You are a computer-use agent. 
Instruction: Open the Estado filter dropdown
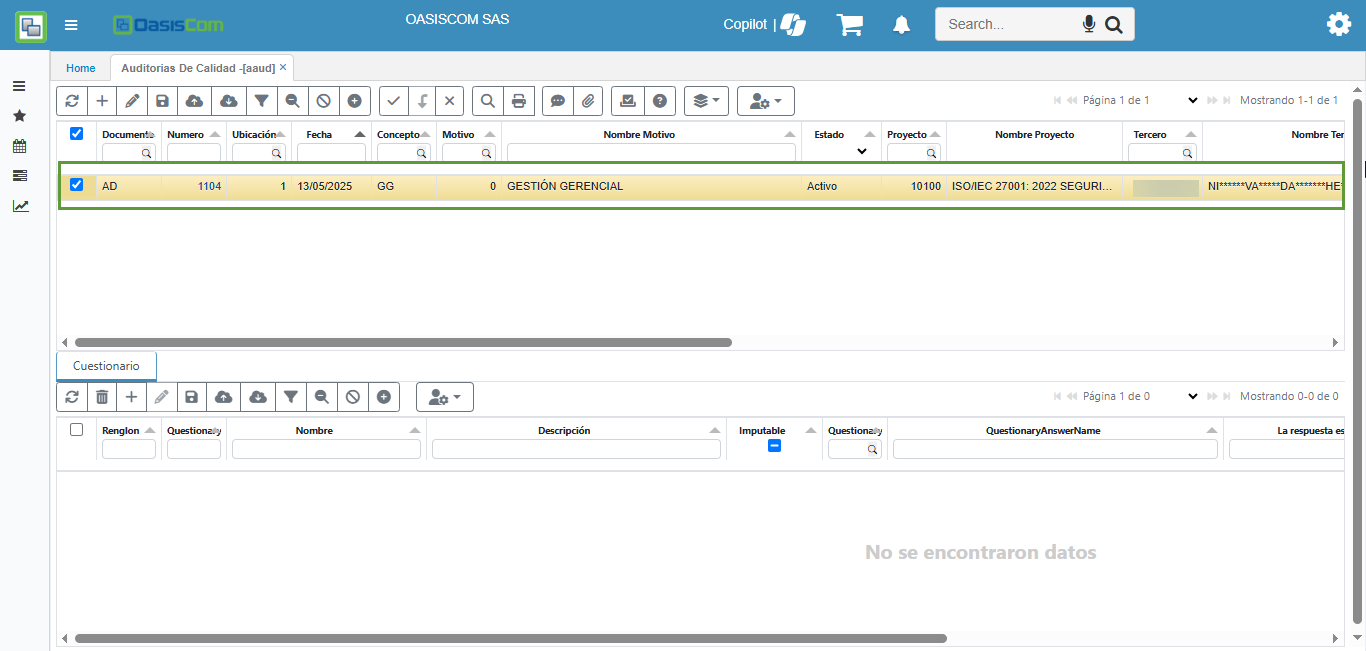point(862,152)
